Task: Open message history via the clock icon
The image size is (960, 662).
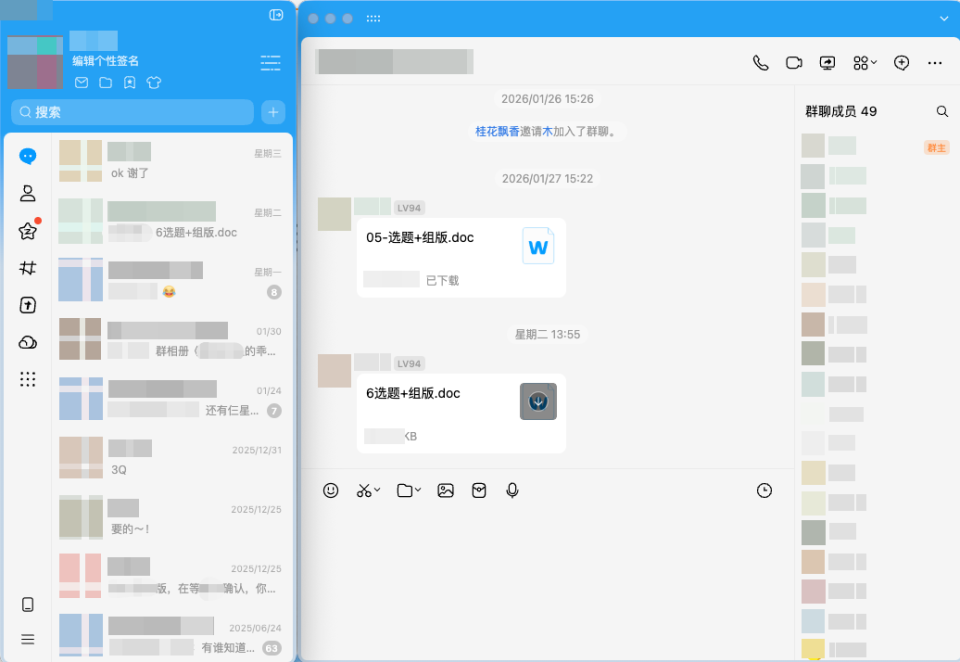Action: [764, 490]
